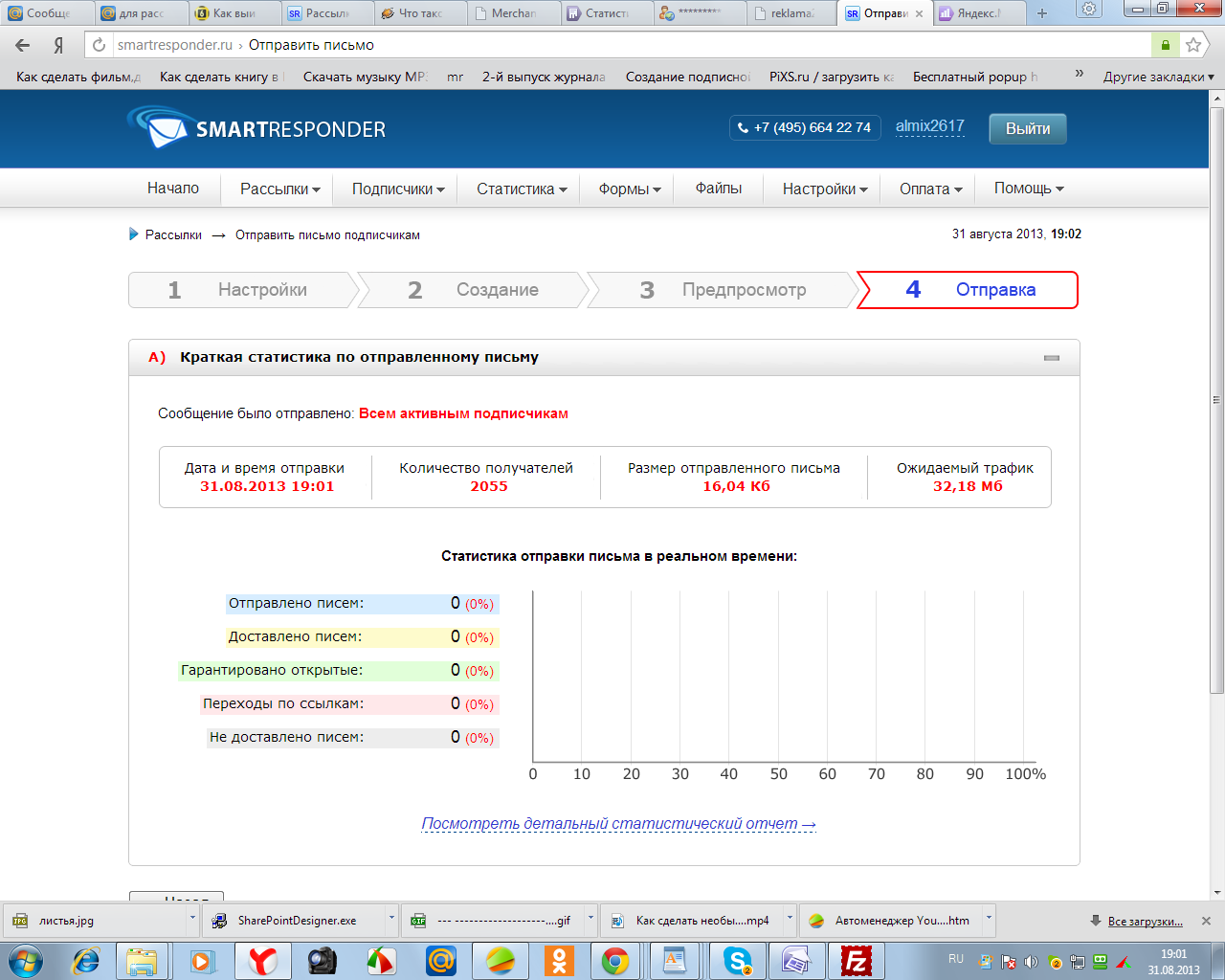Viewport: 1225px width, 980px height.
Task: Open a new tab with the plus button
Action: click(1042, 13)
